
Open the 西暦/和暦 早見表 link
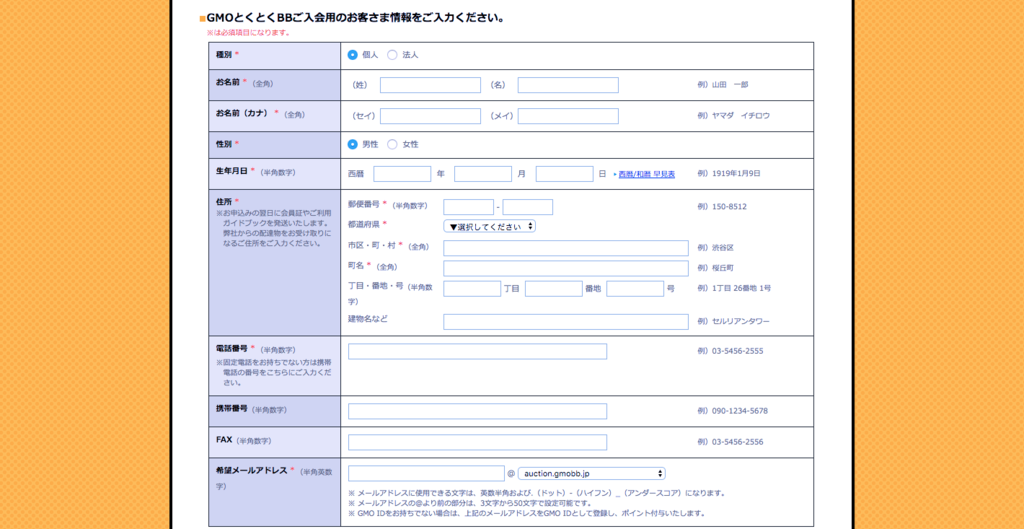647,174
